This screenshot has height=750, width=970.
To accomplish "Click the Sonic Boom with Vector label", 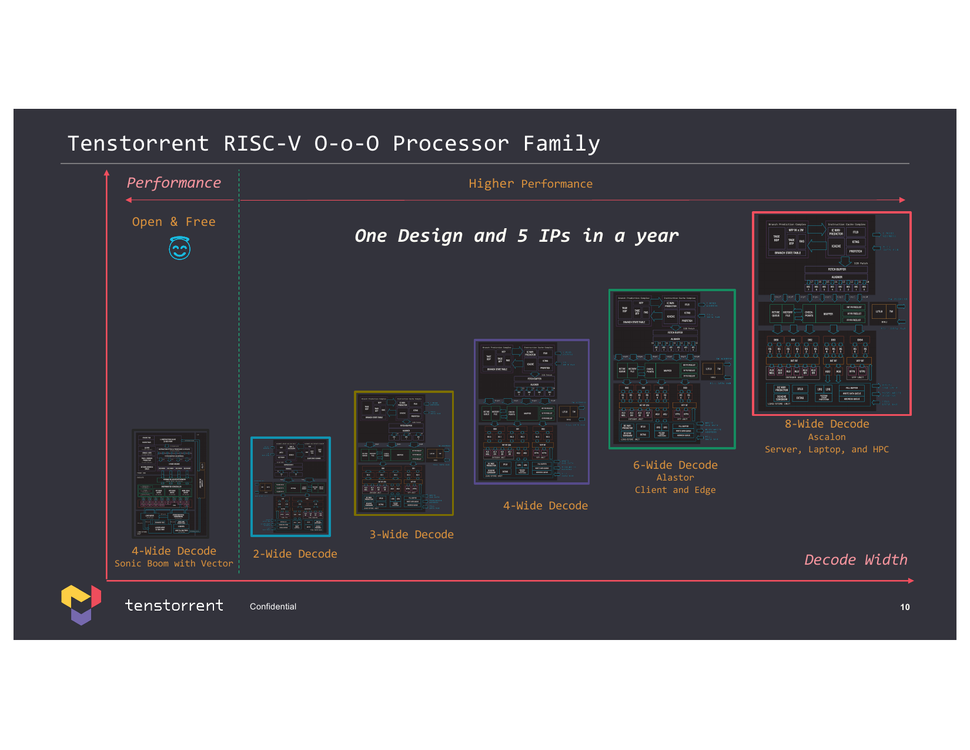I will [174, 563].
